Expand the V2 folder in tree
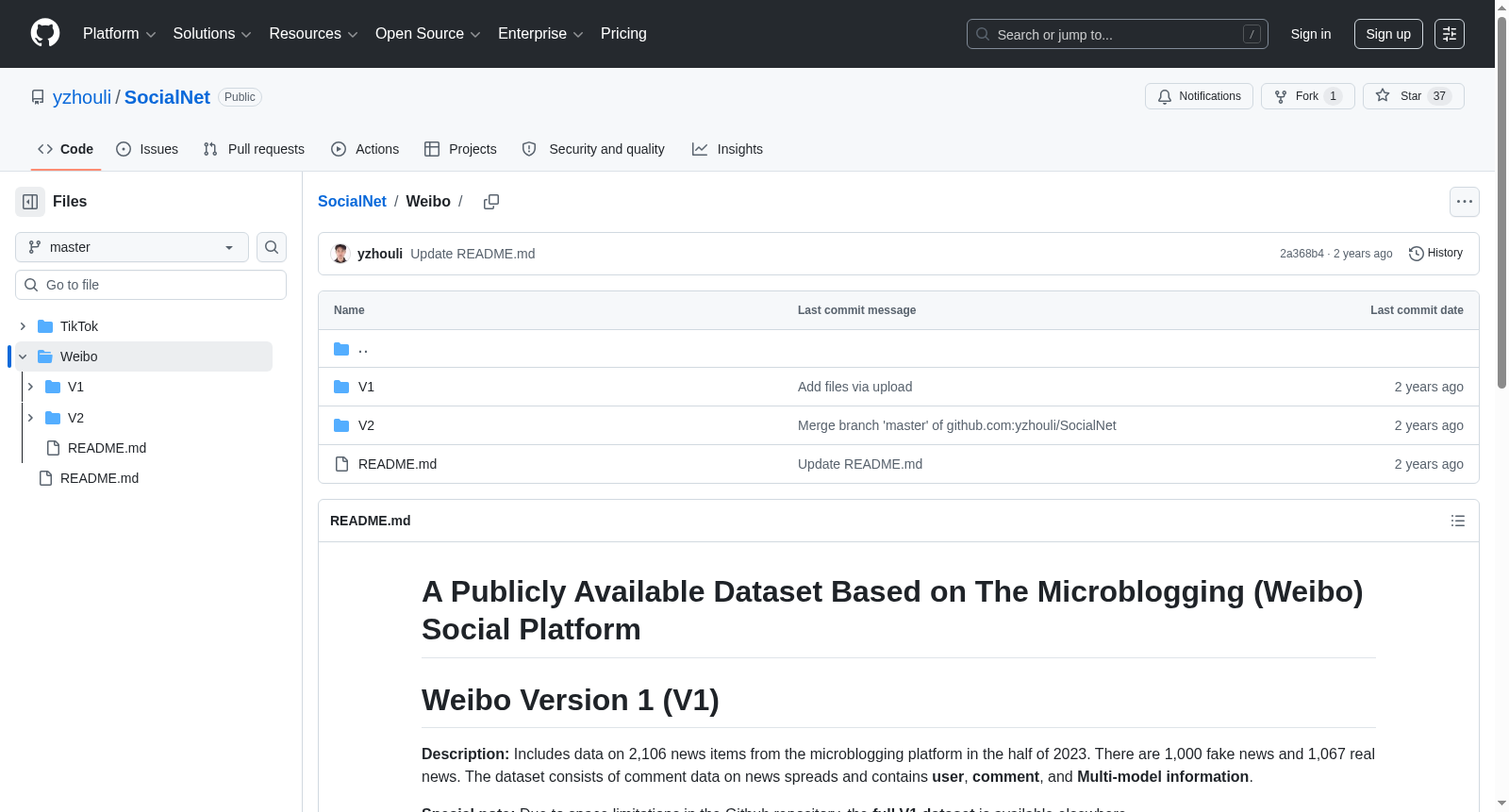The image size is (1509, 812). tap(30, 418)
